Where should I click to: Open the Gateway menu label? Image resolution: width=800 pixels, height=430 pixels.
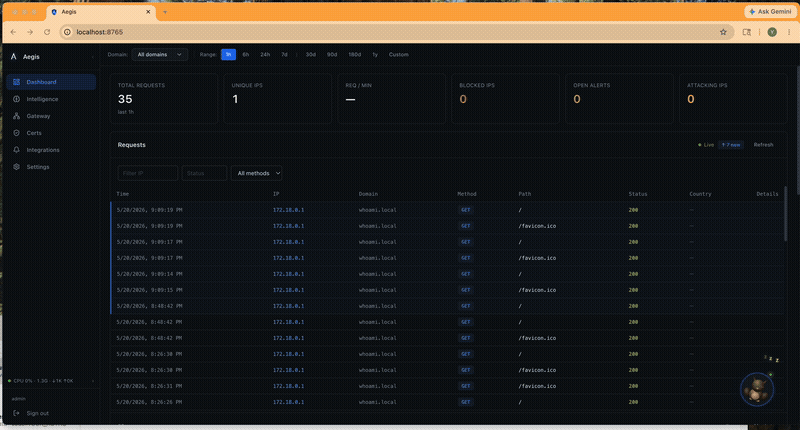click(38, 116)
